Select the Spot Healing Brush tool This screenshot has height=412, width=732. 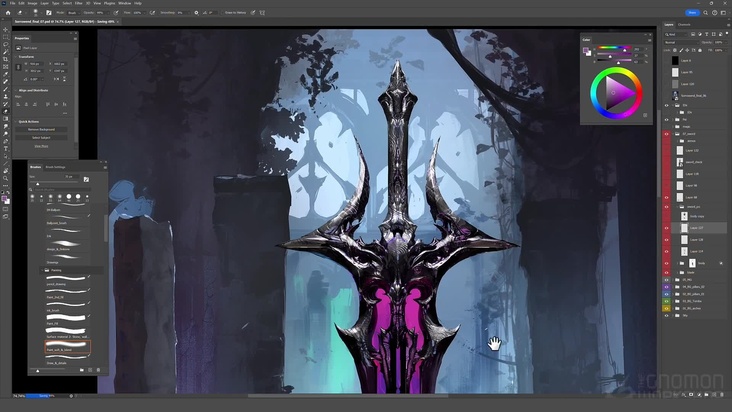click(6, 82)
